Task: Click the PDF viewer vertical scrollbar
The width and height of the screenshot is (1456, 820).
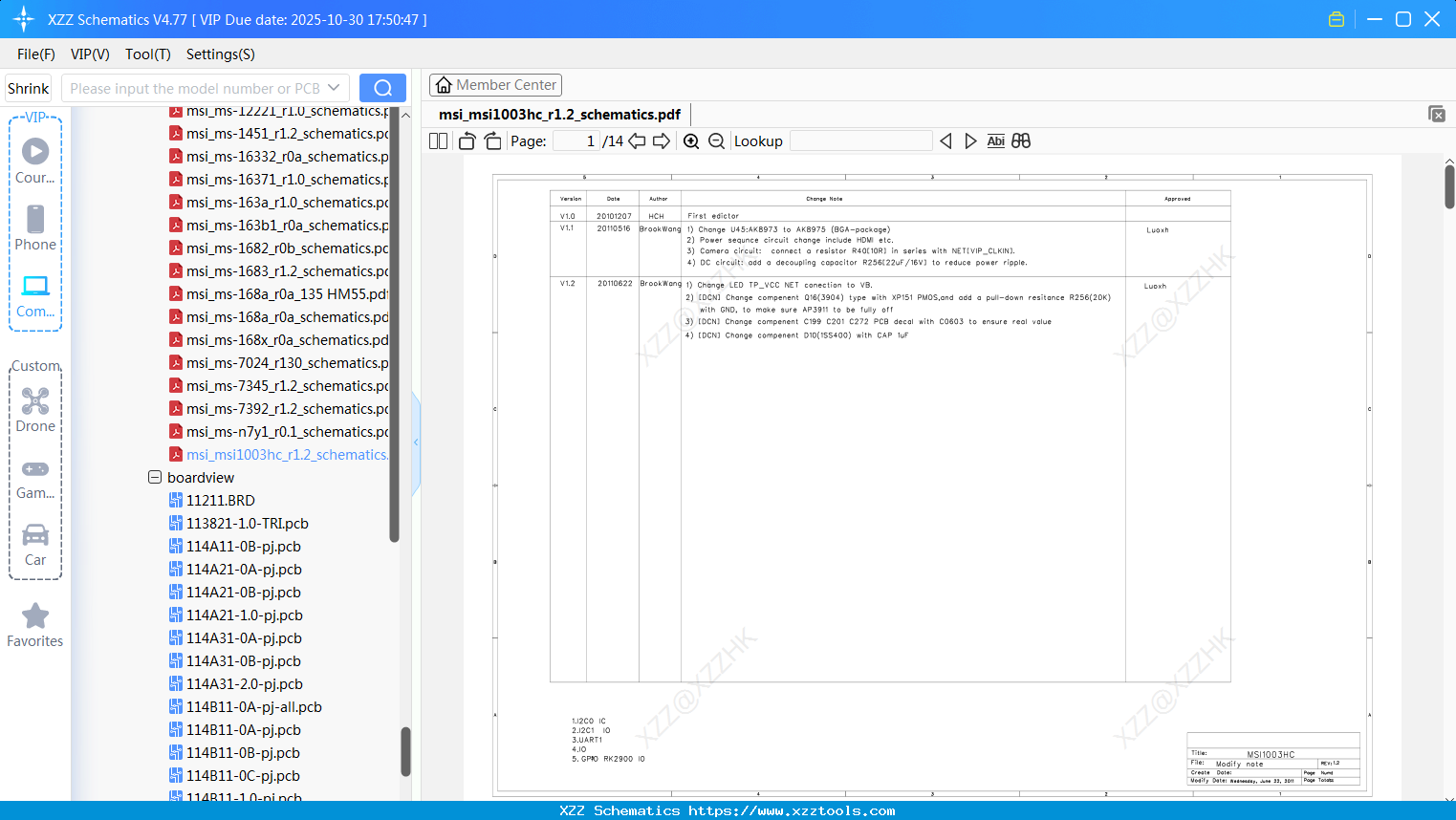Action: [x=1449, y=186]
